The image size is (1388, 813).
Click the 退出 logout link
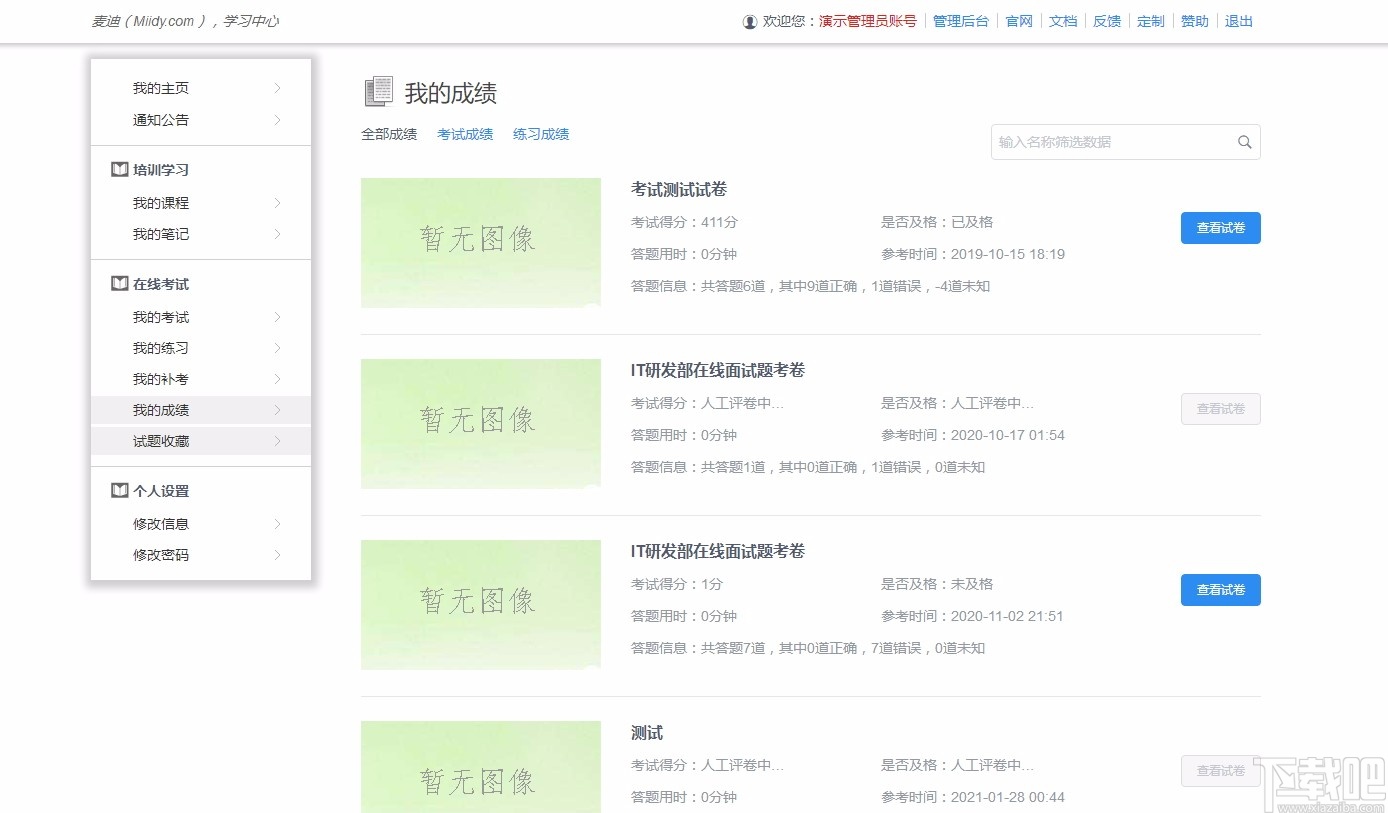pyautogui.click(x=1238, y=20)
